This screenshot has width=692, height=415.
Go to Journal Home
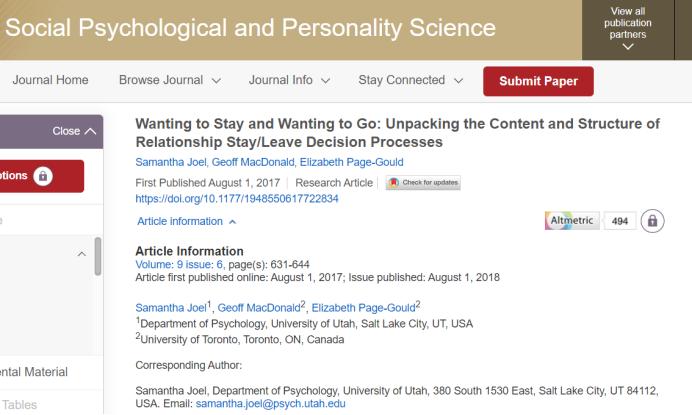click(x=50, y=80)
